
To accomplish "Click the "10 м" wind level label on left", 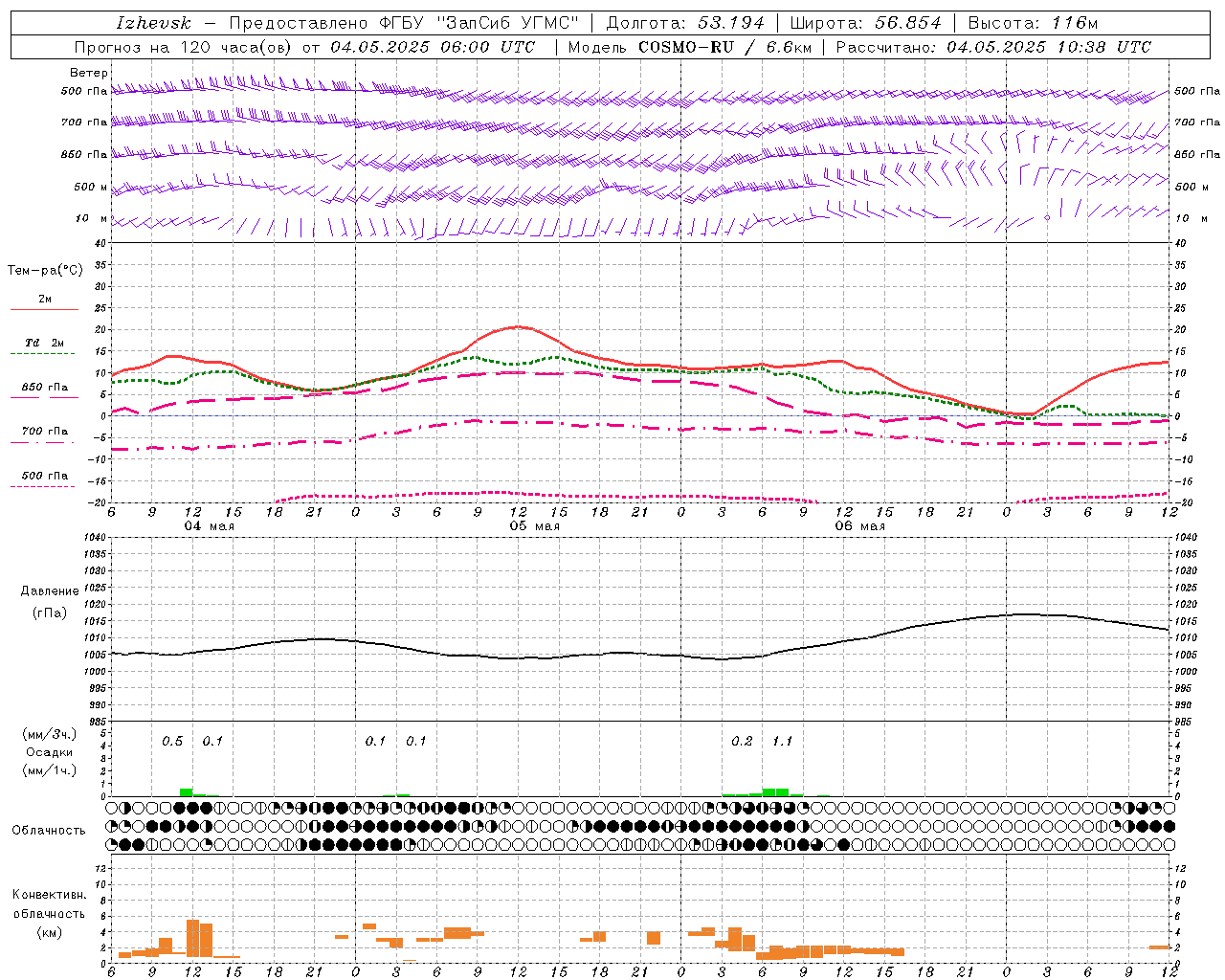I will point(91,218).
